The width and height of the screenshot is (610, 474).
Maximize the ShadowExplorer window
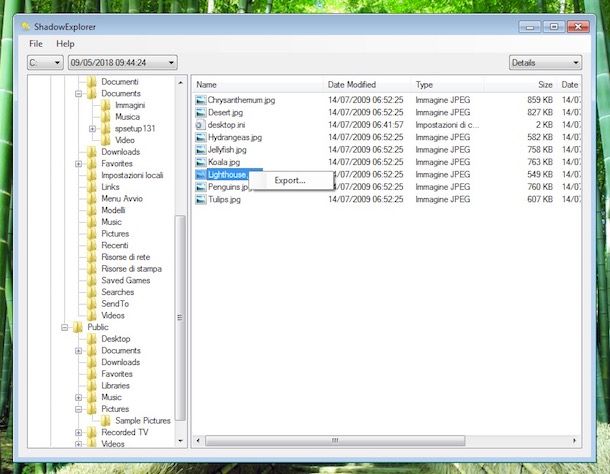pyautogui.click(x=554, y=26)
